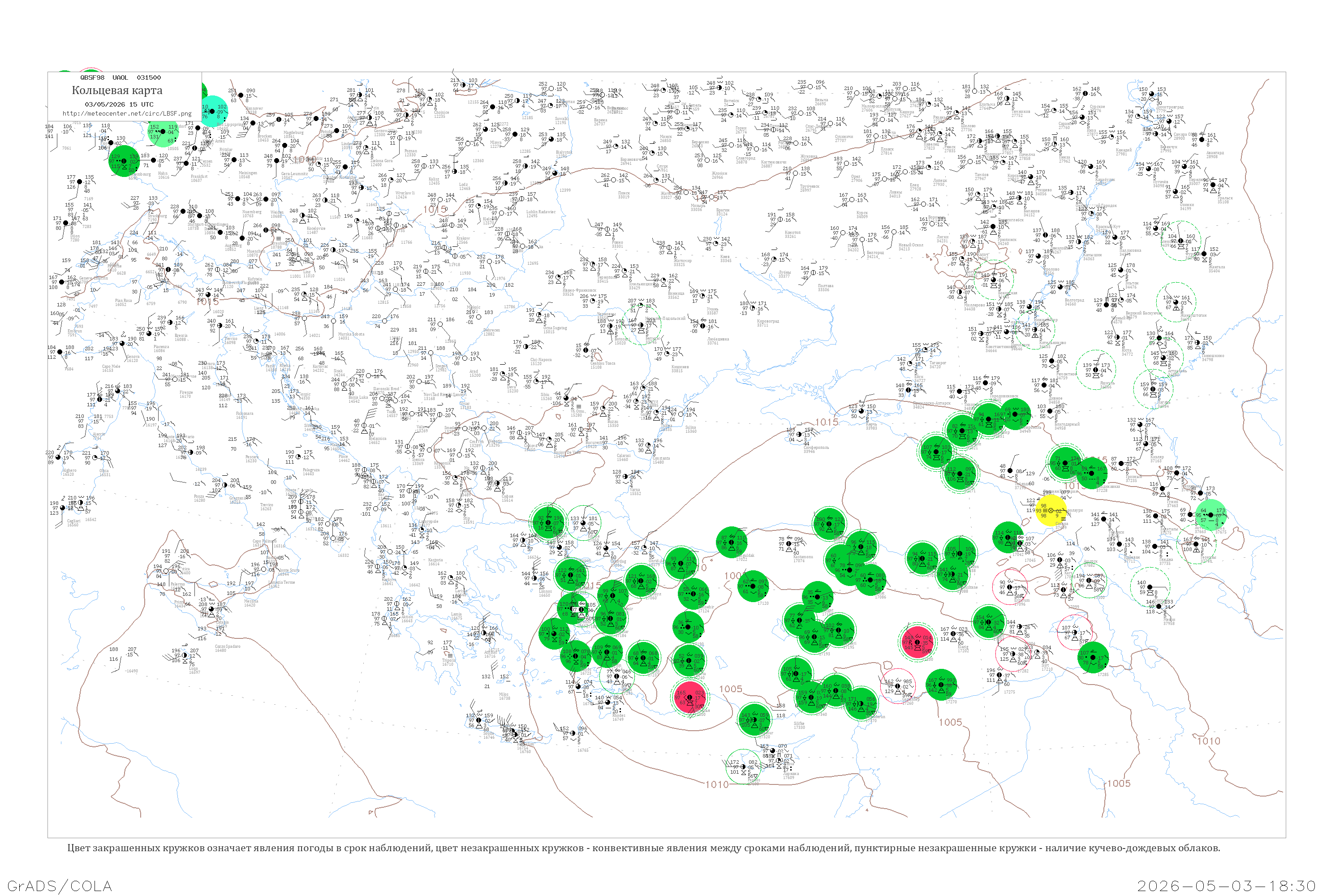Click the yellow station circle at Сакара
The width and height of the screenshot is (1344, 896).
click(1050, 510)
